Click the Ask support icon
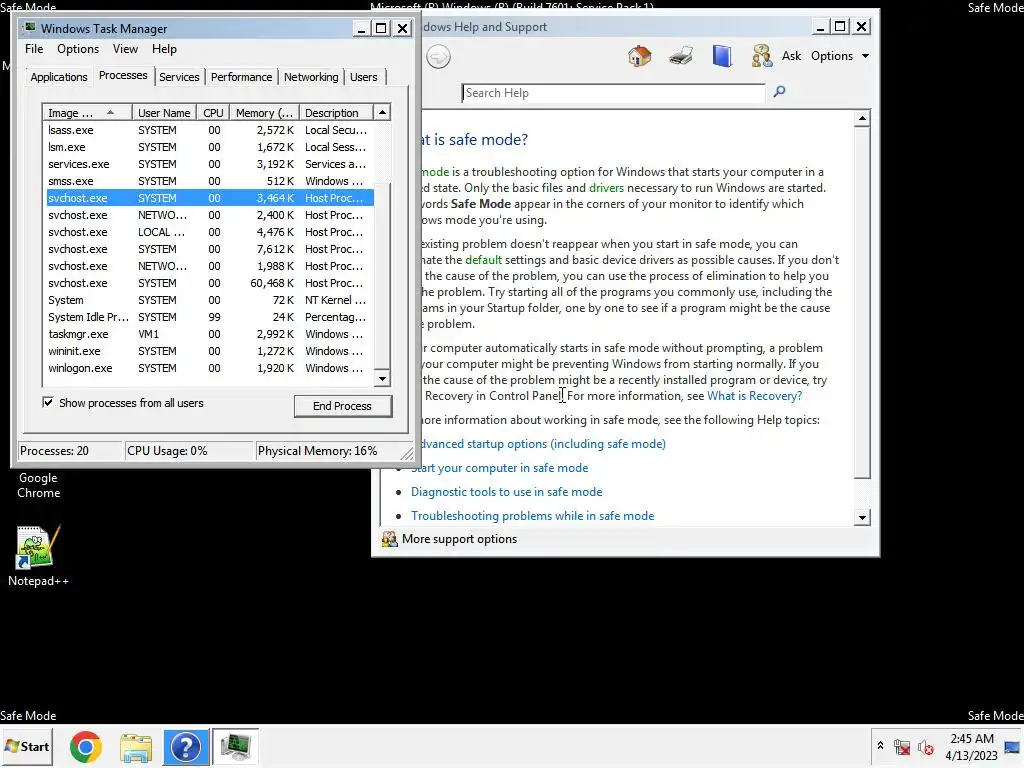The height and width of the screenshot is (768, 1024). (761, 56)
